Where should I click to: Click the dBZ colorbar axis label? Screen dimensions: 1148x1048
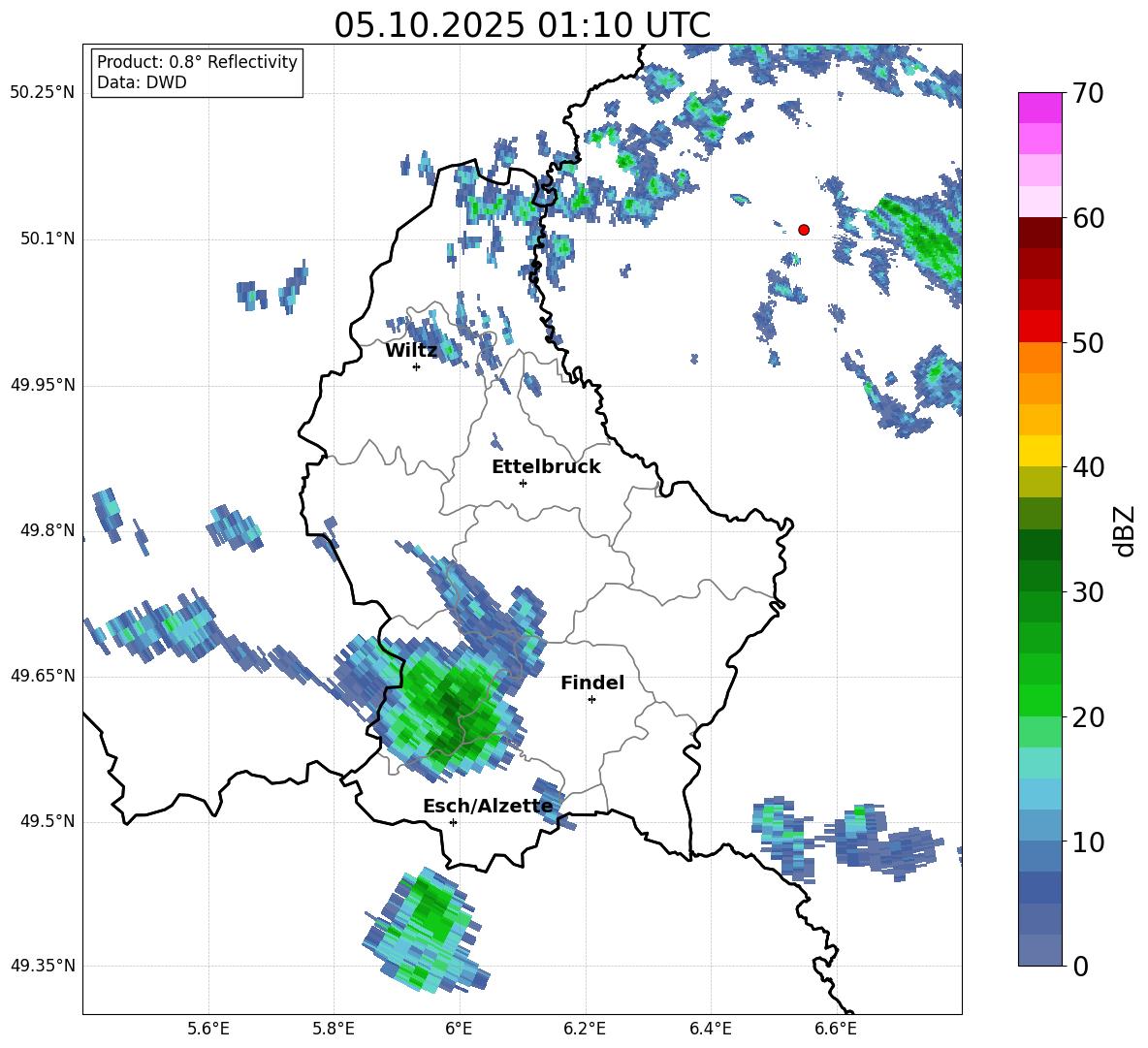coord(1126,530)
